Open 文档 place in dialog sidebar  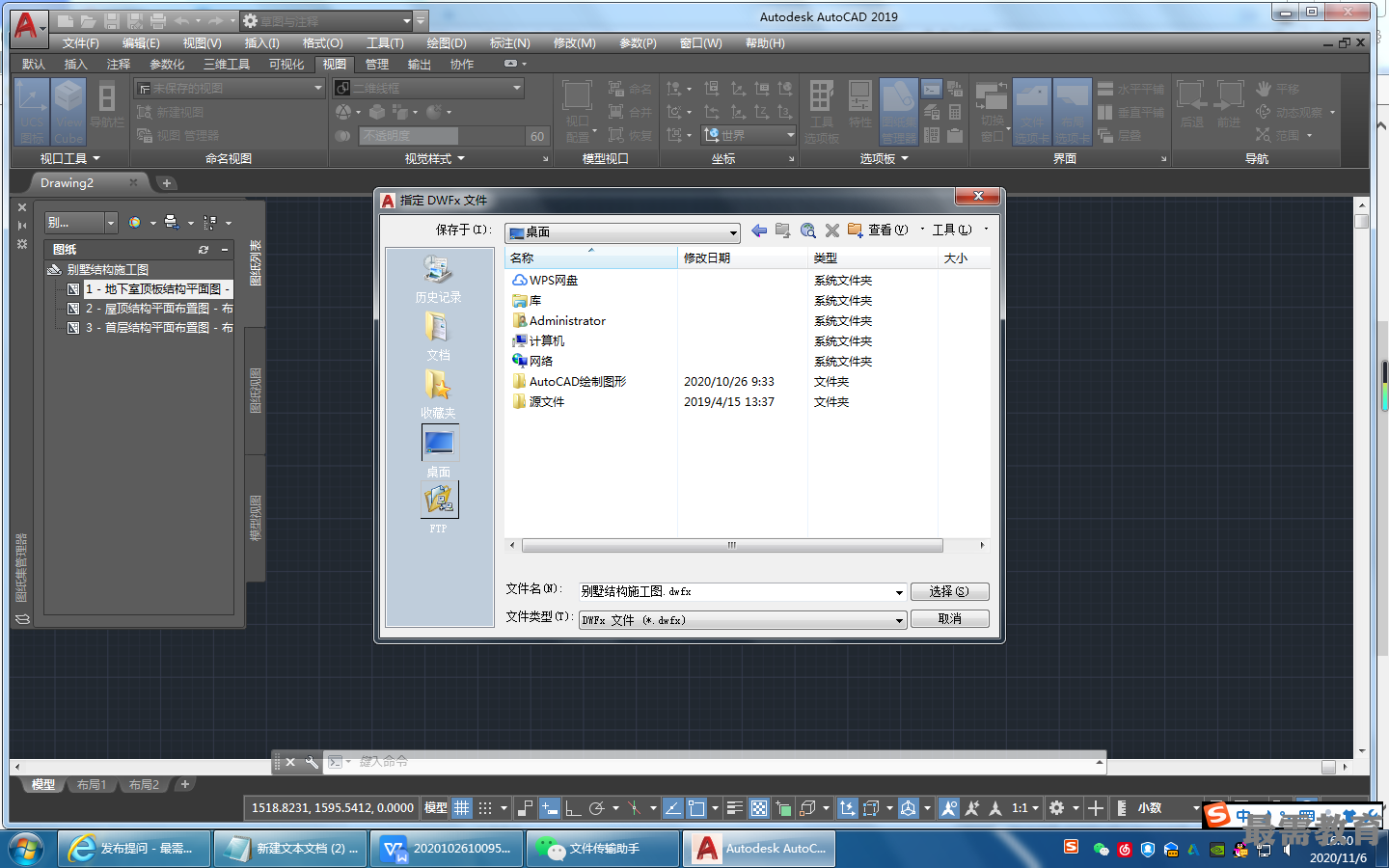[x=438, y=337]
